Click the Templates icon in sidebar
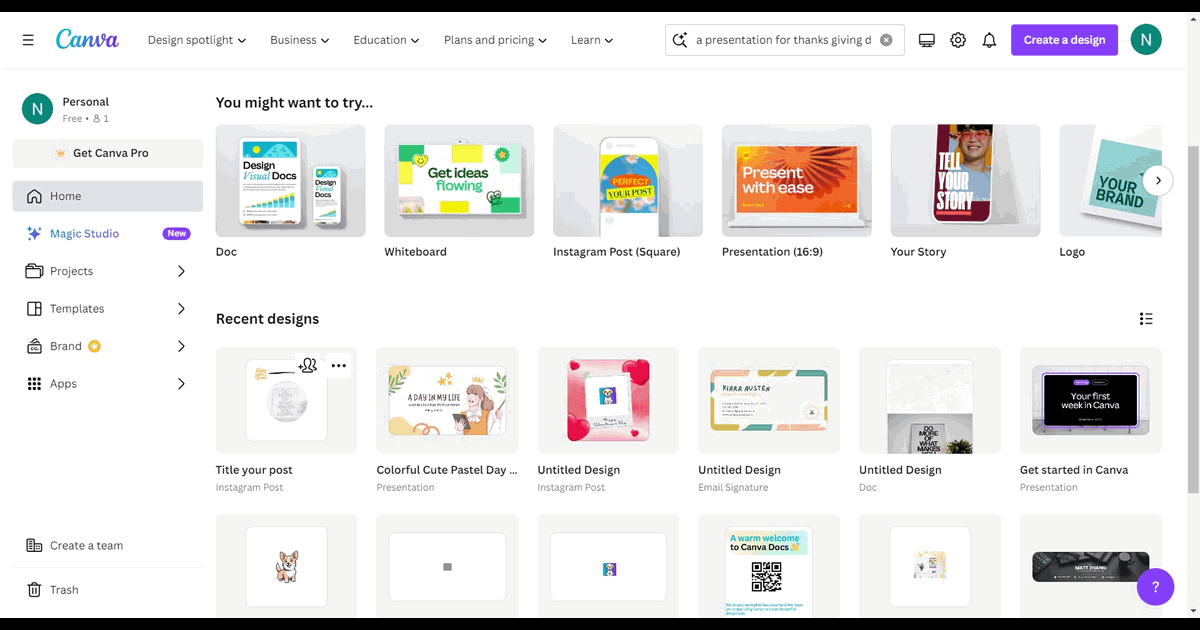 [x=34, y=309]
